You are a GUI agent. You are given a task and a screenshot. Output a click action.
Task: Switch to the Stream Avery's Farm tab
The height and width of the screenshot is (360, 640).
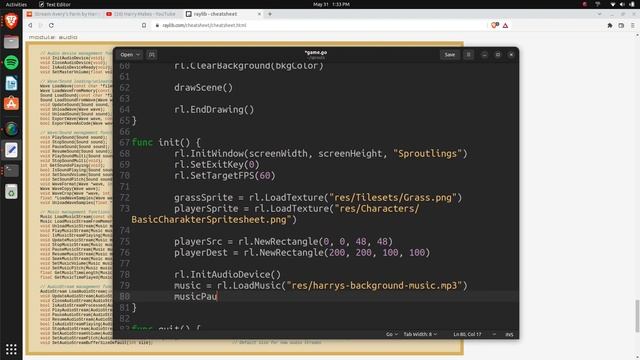coord(63,14)
